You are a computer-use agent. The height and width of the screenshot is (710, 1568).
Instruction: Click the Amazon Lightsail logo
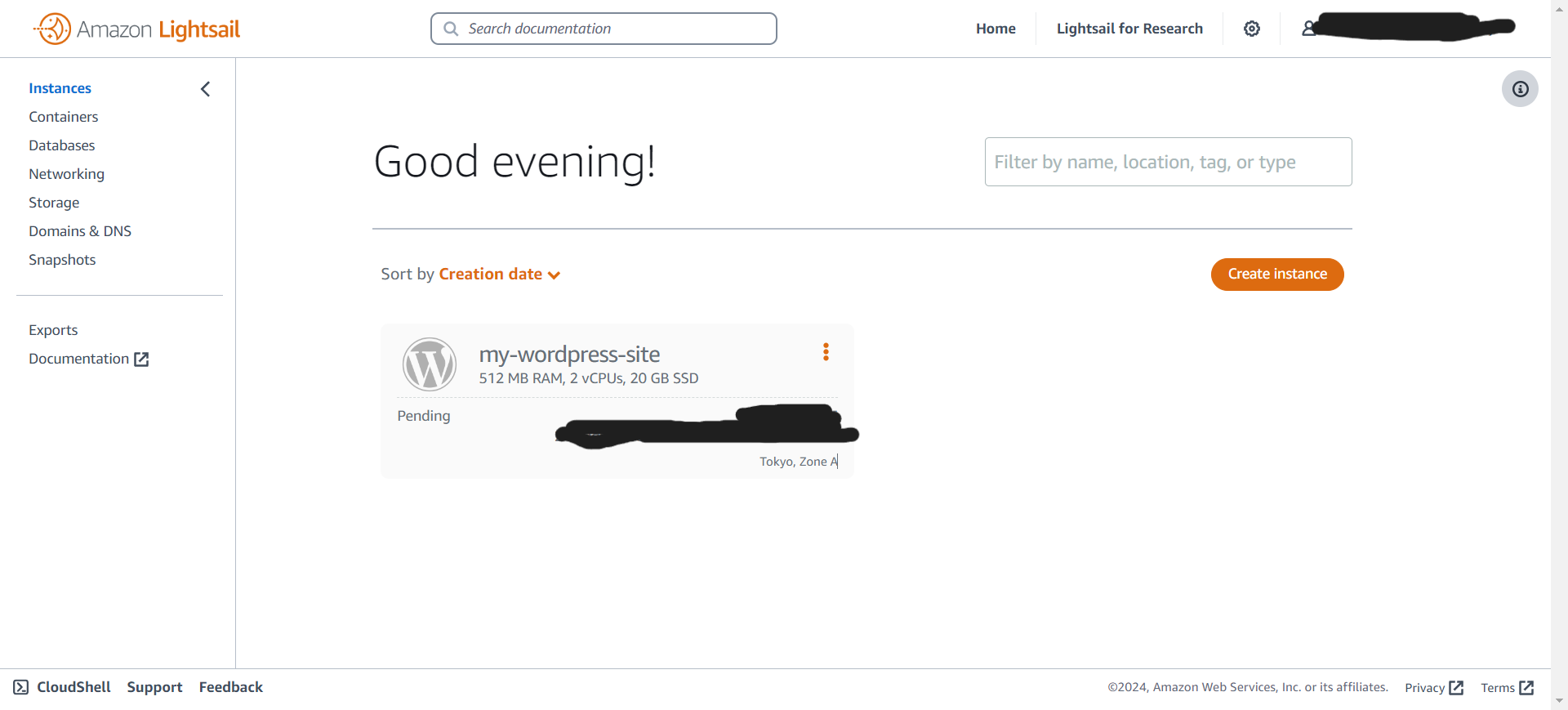coord(136,29)
